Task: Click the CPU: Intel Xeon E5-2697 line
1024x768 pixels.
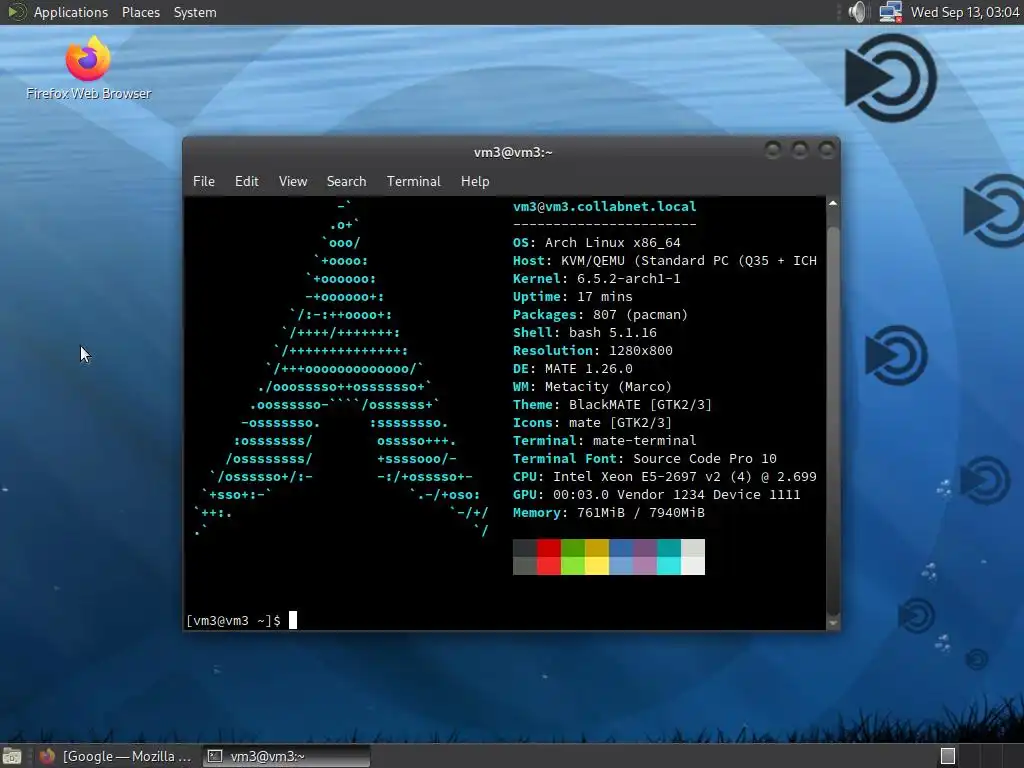Action: 665,477
